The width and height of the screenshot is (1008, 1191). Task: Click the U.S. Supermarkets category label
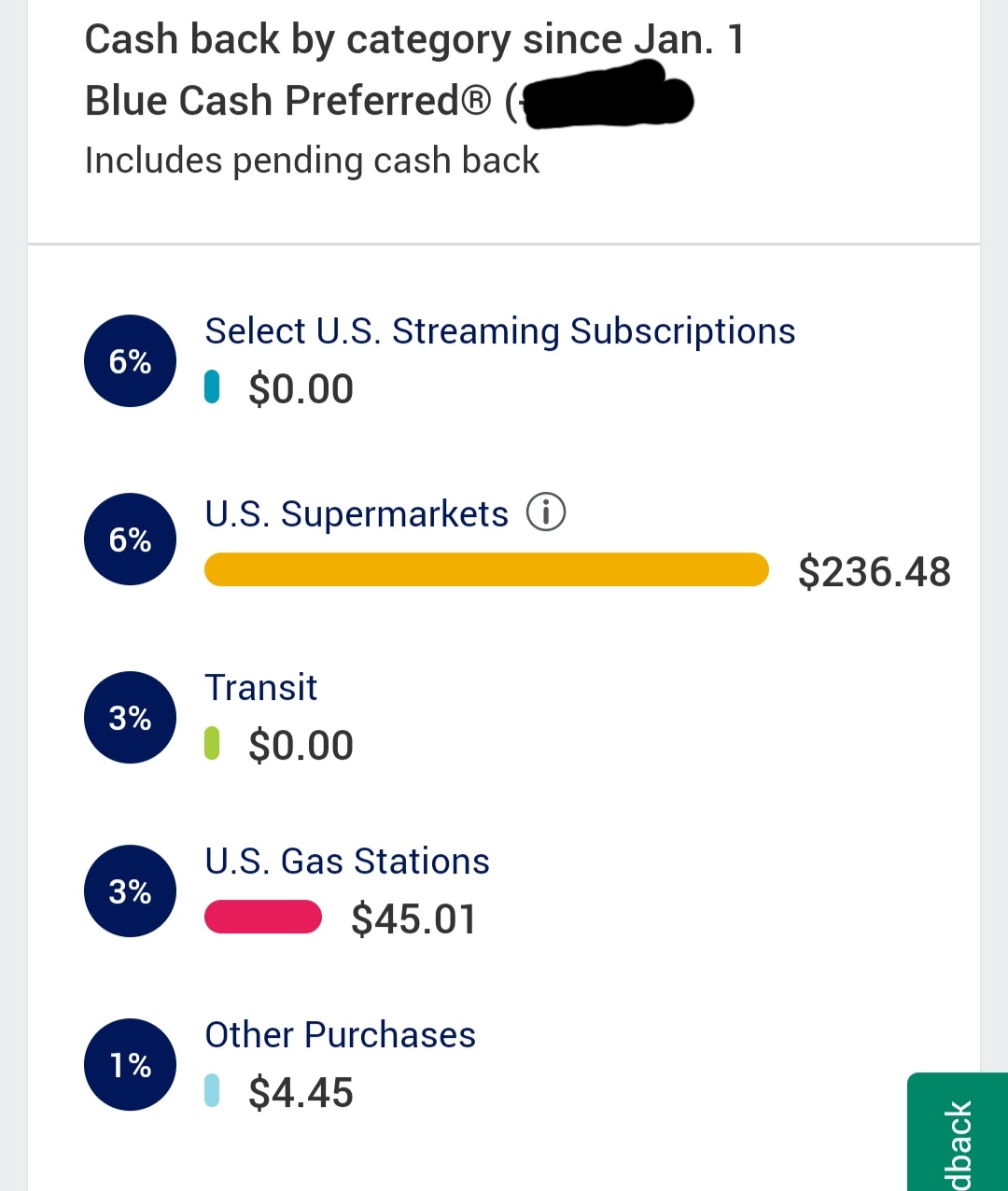[357, 514]
